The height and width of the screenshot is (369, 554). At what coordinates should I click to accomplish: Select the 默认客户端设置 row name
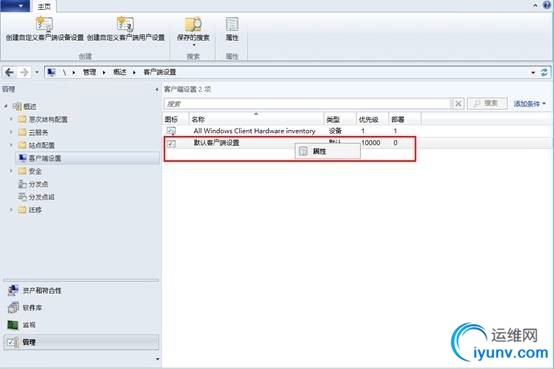pos(217,143)
